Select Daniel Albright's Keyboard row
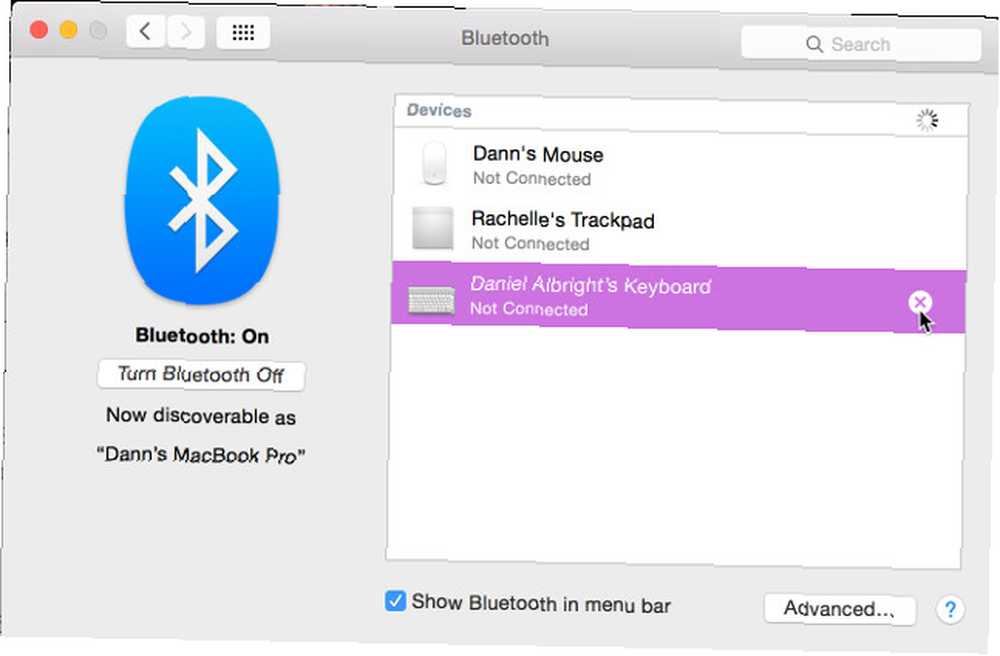 (679, 297)
